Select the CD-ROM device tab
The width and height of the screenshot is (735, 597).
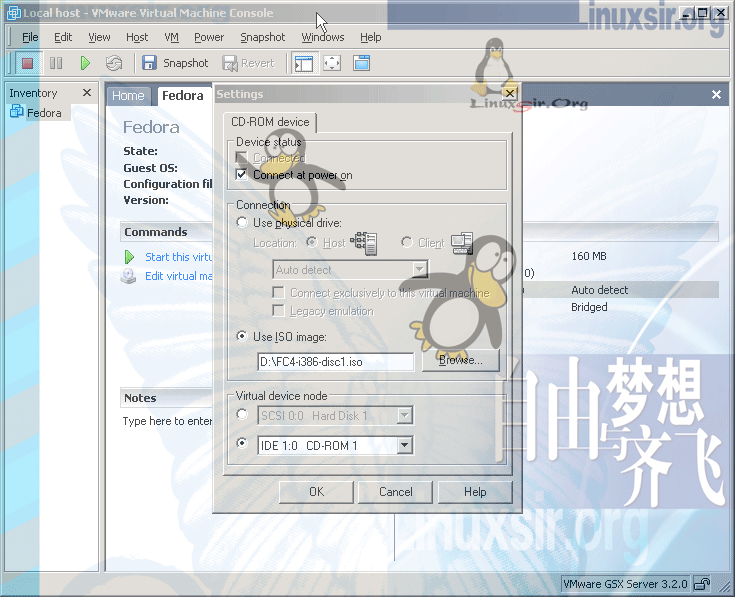[270, 122]
